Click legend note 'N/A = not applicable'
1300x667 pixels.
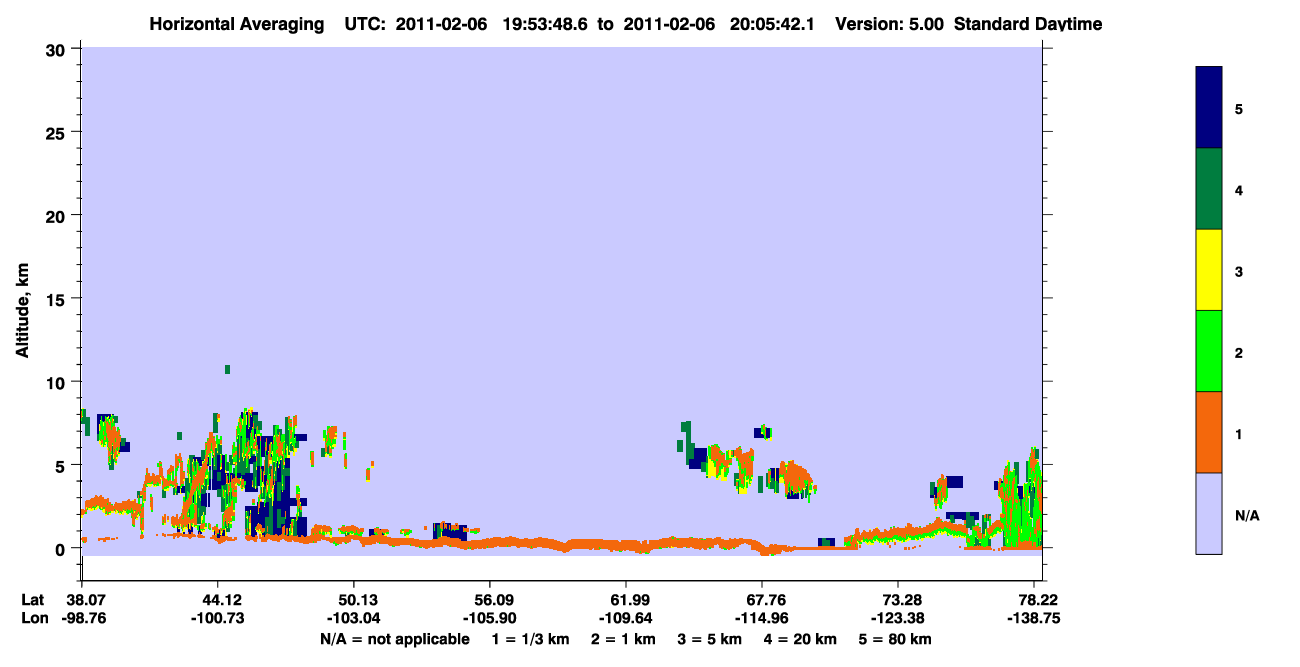click(x=394, y=638)
